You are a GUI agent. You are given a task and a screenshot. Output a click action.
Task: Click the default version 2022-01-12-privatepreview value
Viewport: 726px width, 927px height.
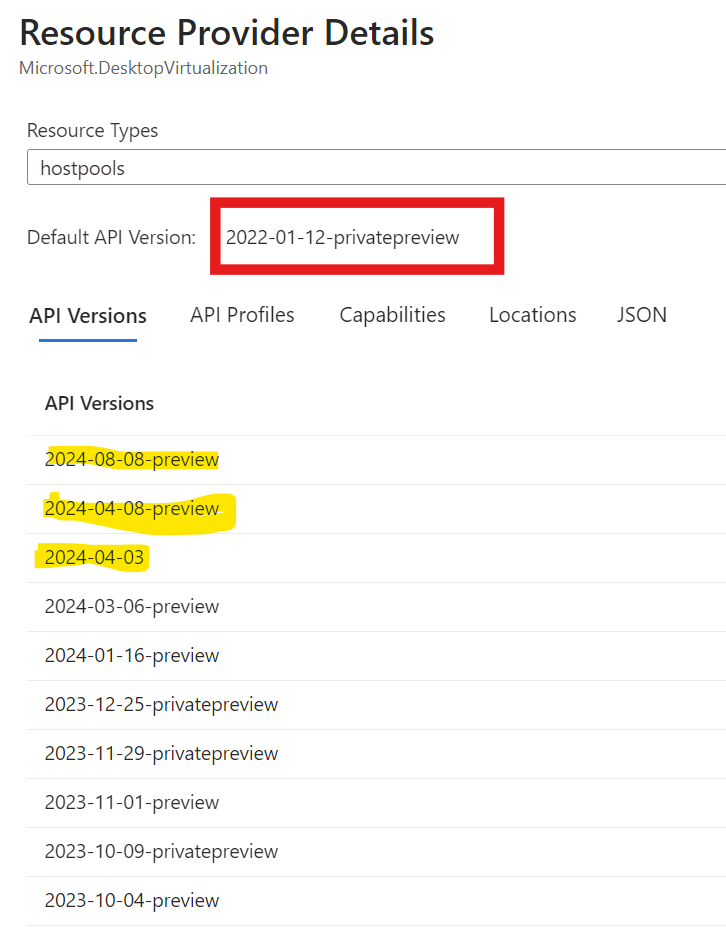click(344, 238)
